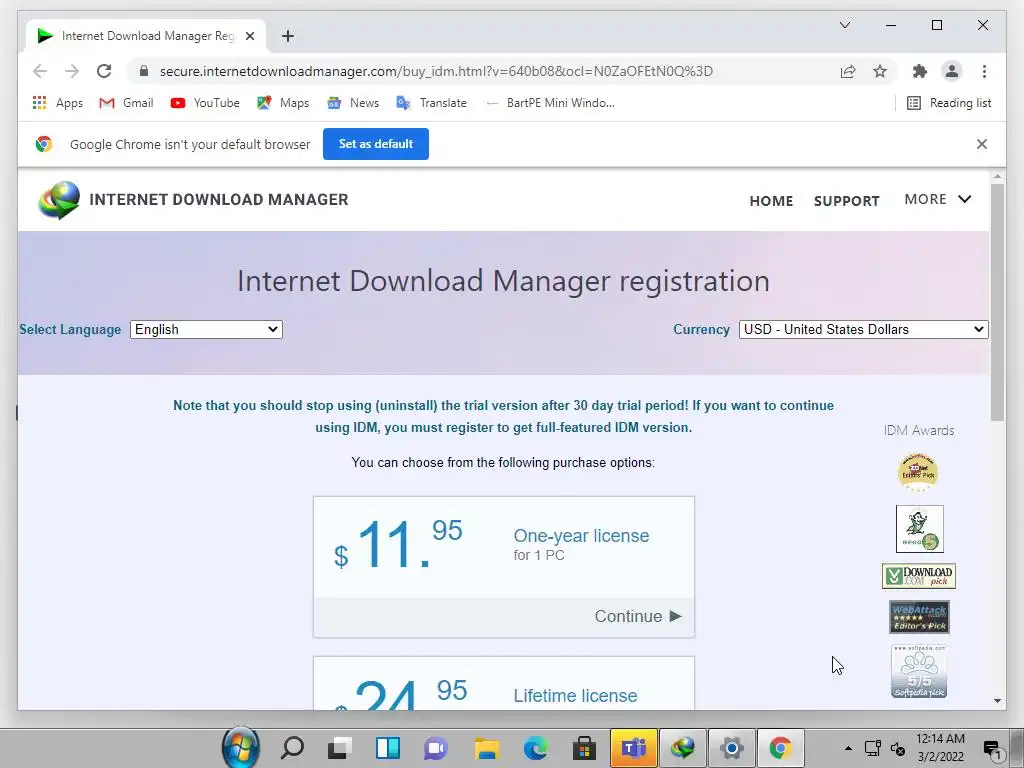Reload the page with the refresh icon

(x=104, y=71)
